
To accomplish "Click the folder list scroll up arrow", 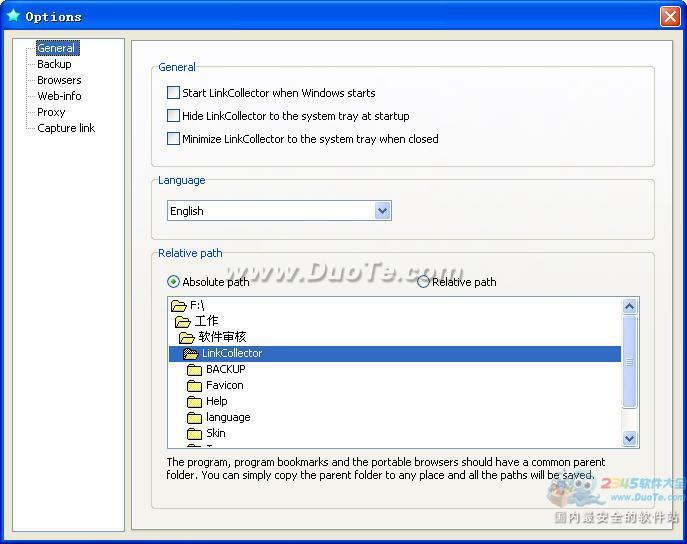I will click(x=630, y=306).
